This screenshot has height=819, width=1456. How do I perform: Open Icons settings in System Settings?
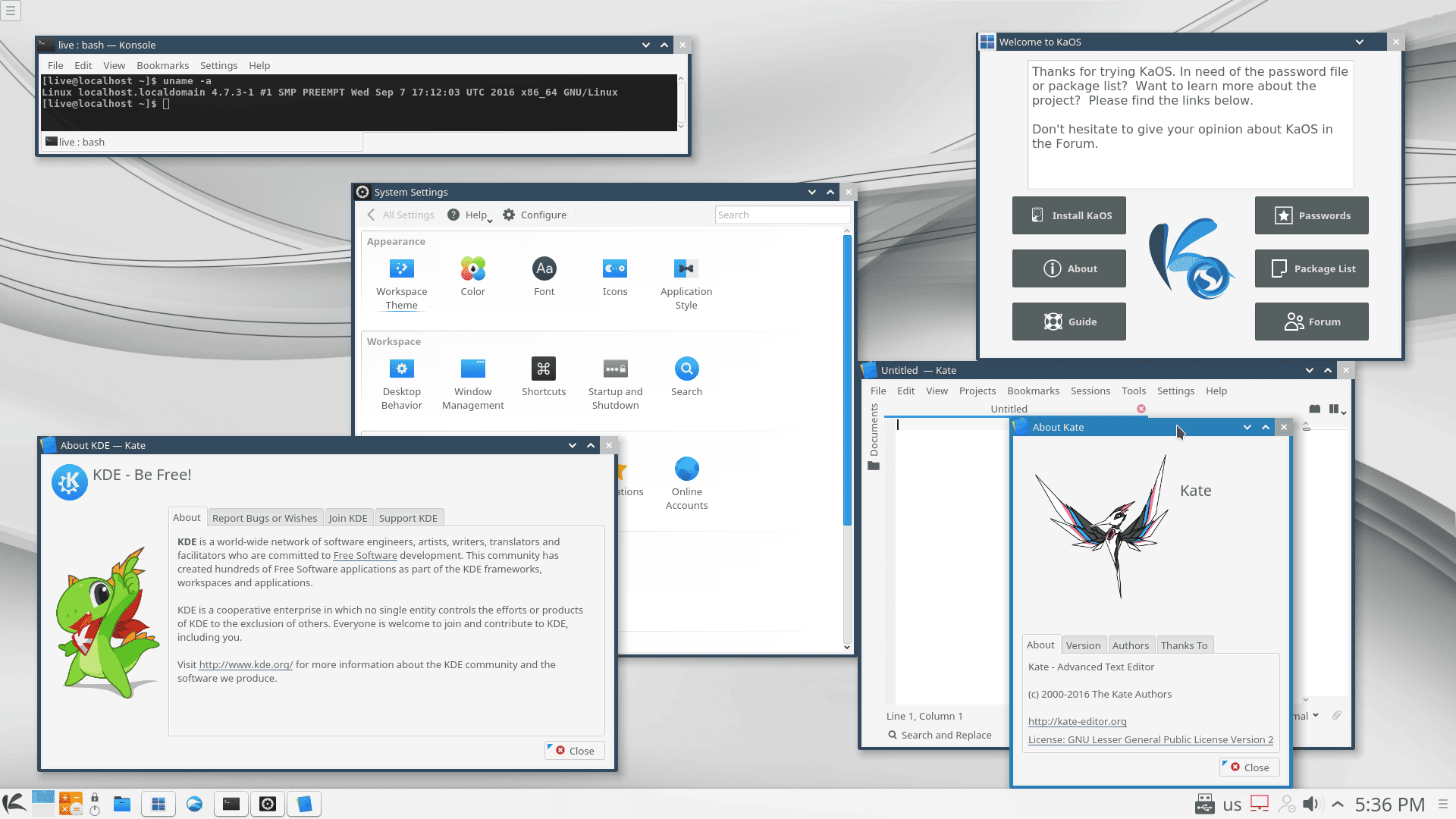pos(615,278)
